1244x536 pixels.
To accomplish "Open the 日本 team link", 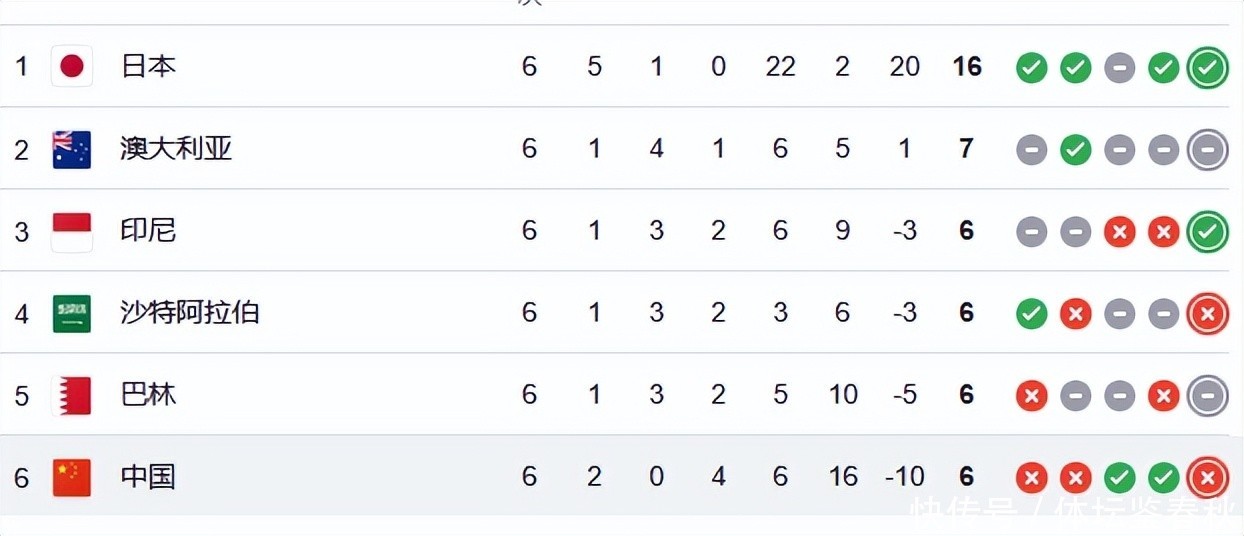I will (x=148, y=67).
